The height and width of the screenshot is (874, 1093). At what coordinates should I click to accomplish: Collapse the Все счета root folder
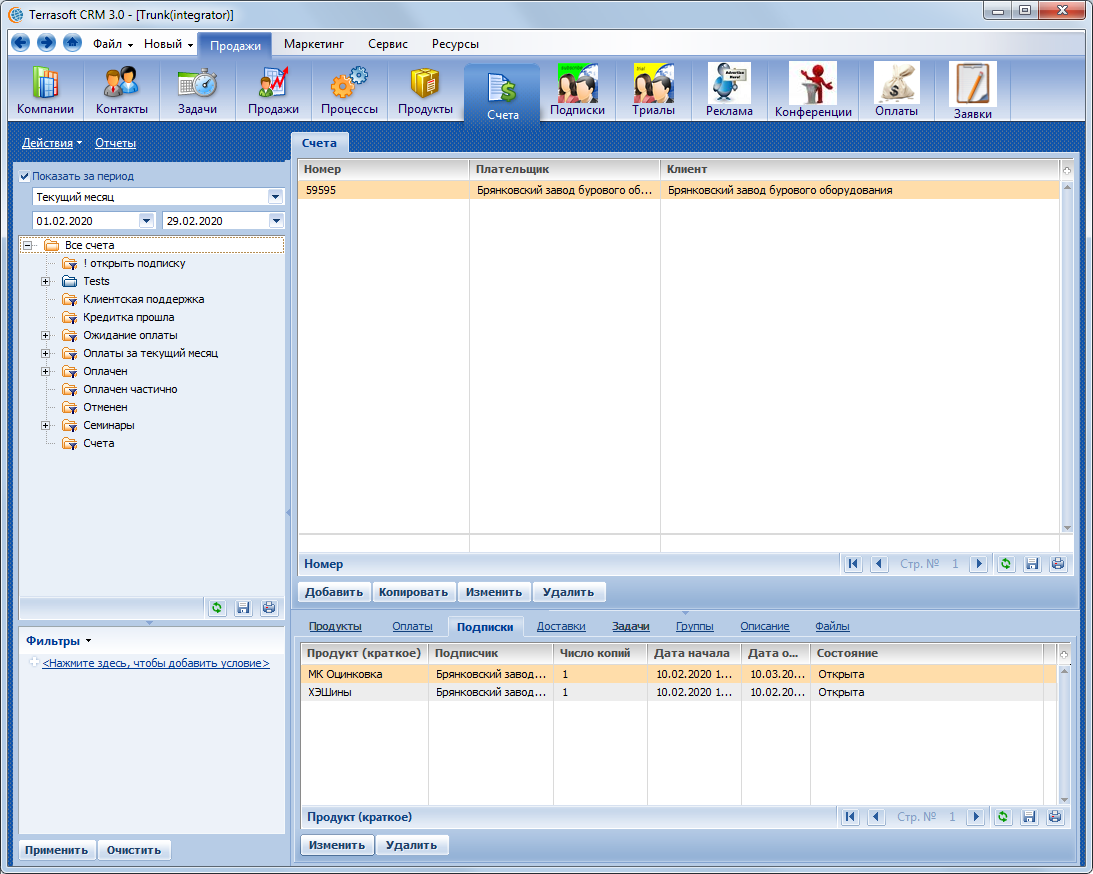point(28,245)
